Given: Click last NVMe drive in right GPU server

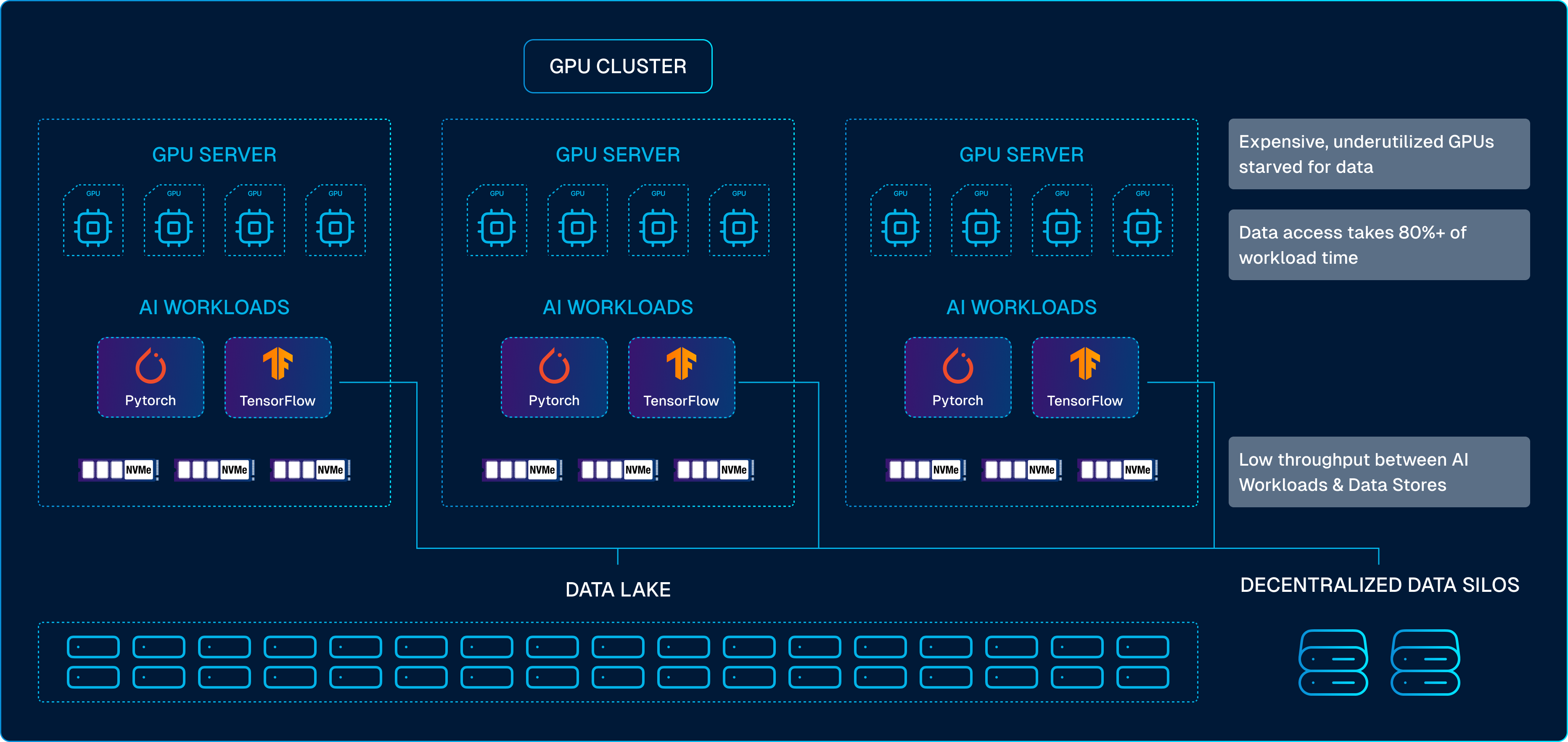Looking at the screenshot, I should pos(1118,470).
